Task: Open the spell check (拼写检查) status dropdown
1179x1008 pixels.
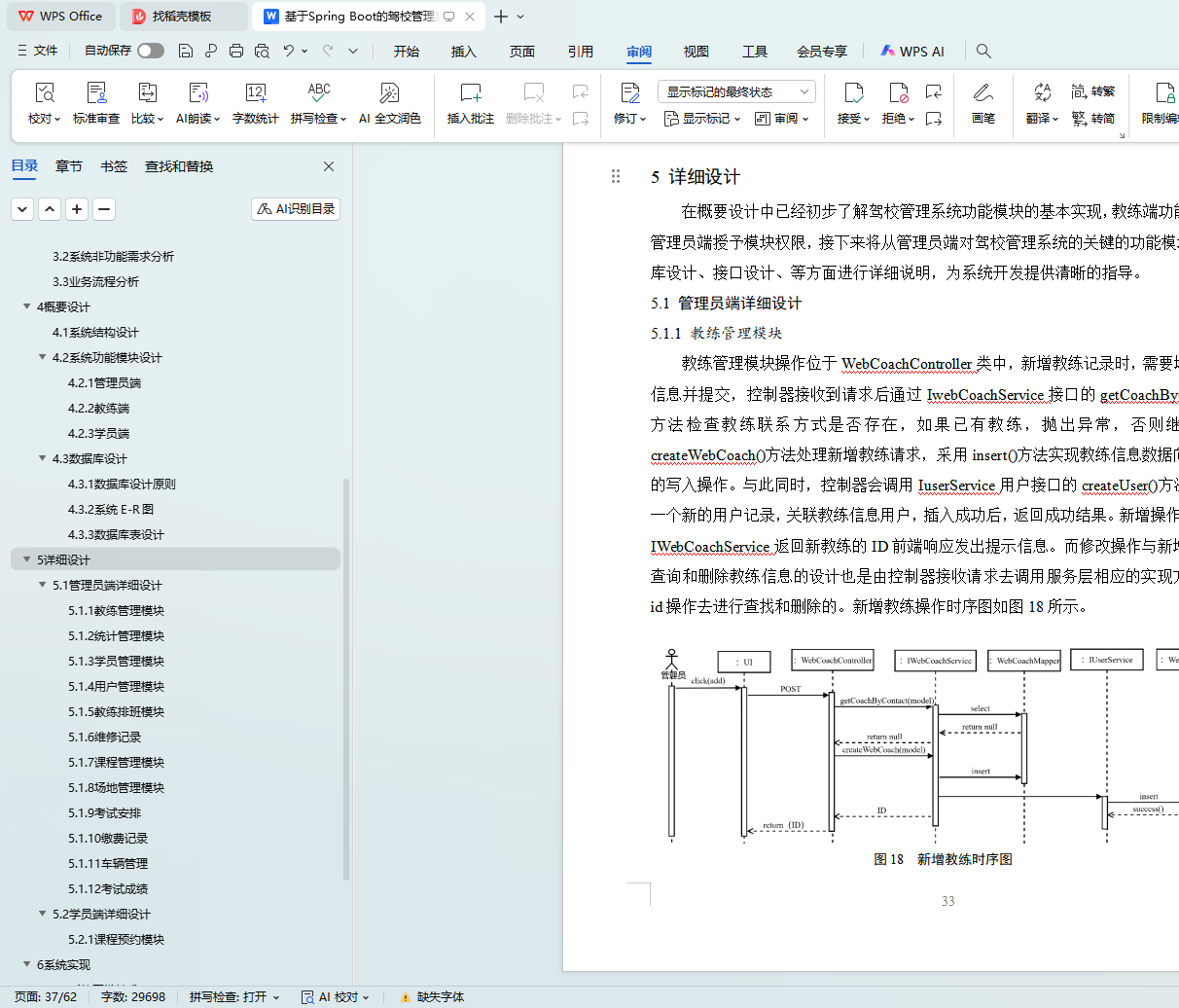Action: click(x=234, y=997)
